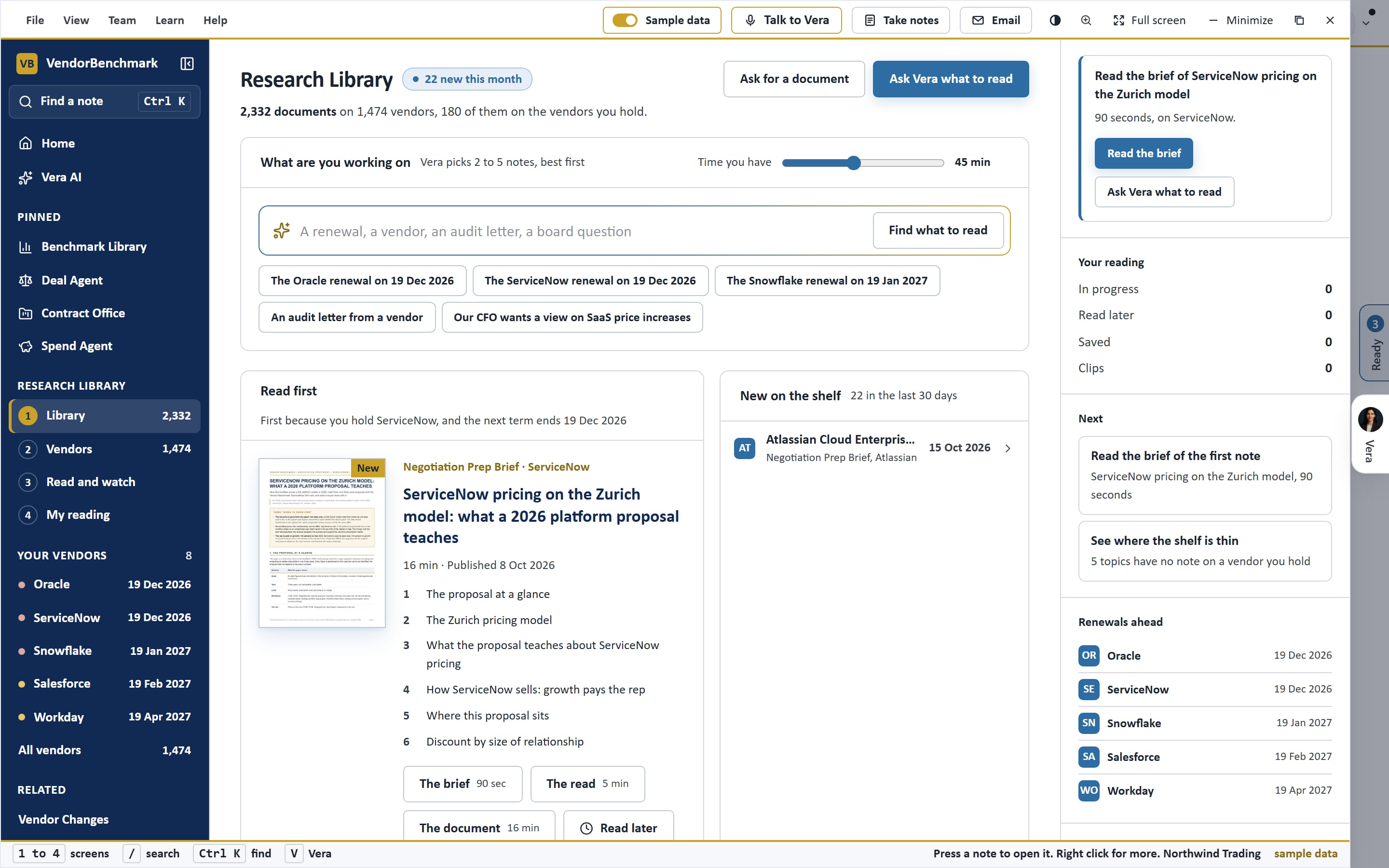This screenshot has width=1389, height=868.
Task: Click the Find a note search box
Action: pos(105,101)
